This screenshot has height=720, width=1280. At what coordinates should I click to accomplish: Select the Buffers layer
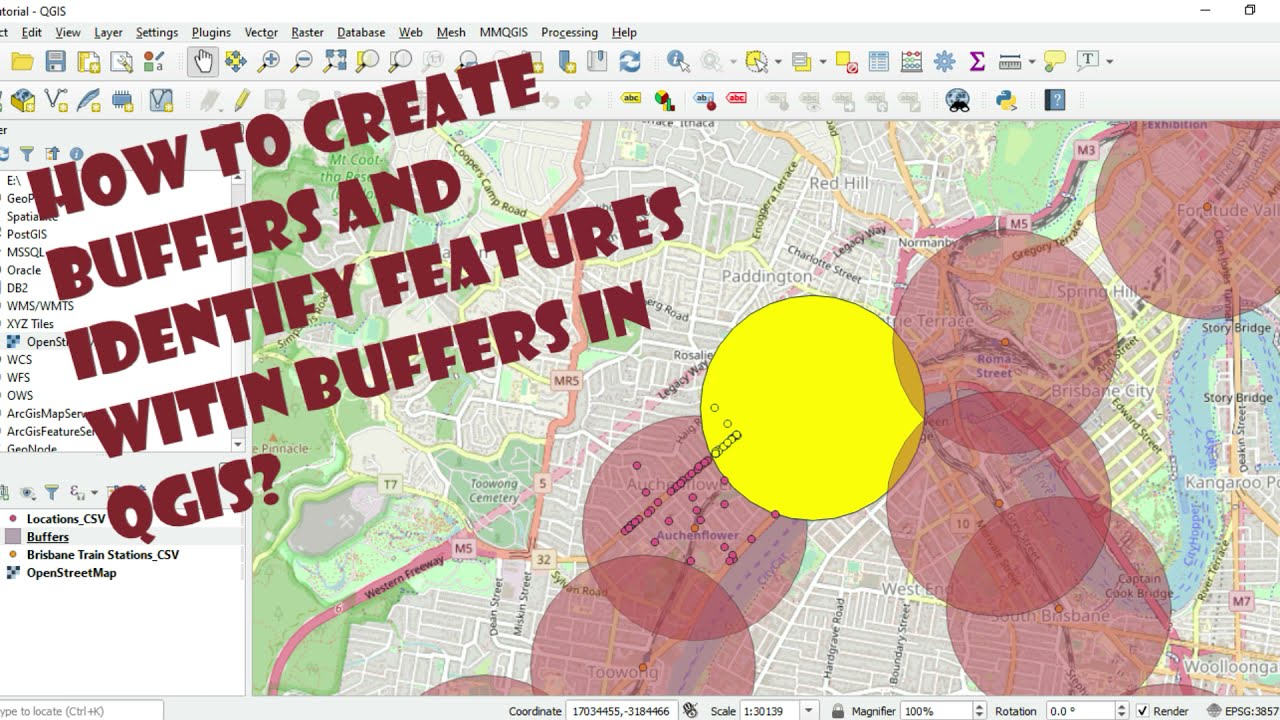click(48, 537)
